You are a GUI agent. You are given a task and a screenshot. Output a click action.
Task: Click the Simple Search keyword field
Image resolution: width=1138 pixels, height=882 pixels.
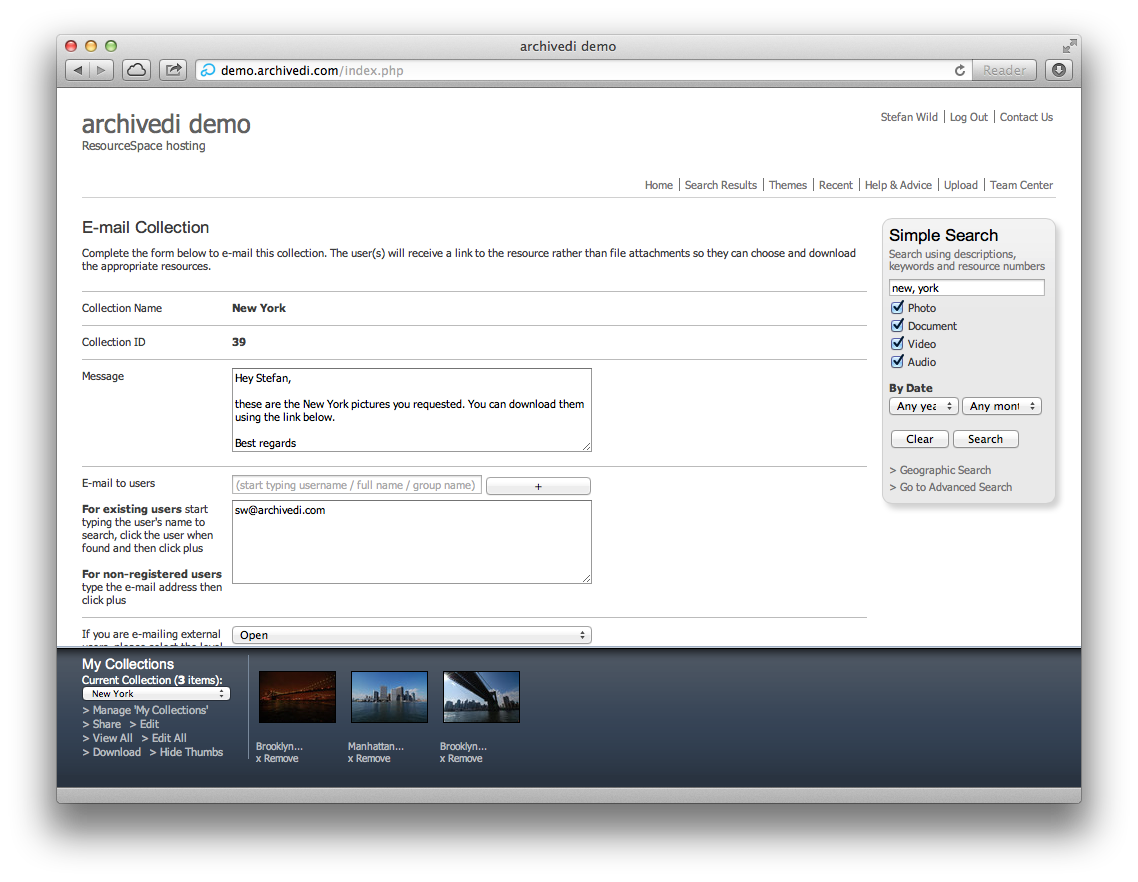click(x=966, y=288)
